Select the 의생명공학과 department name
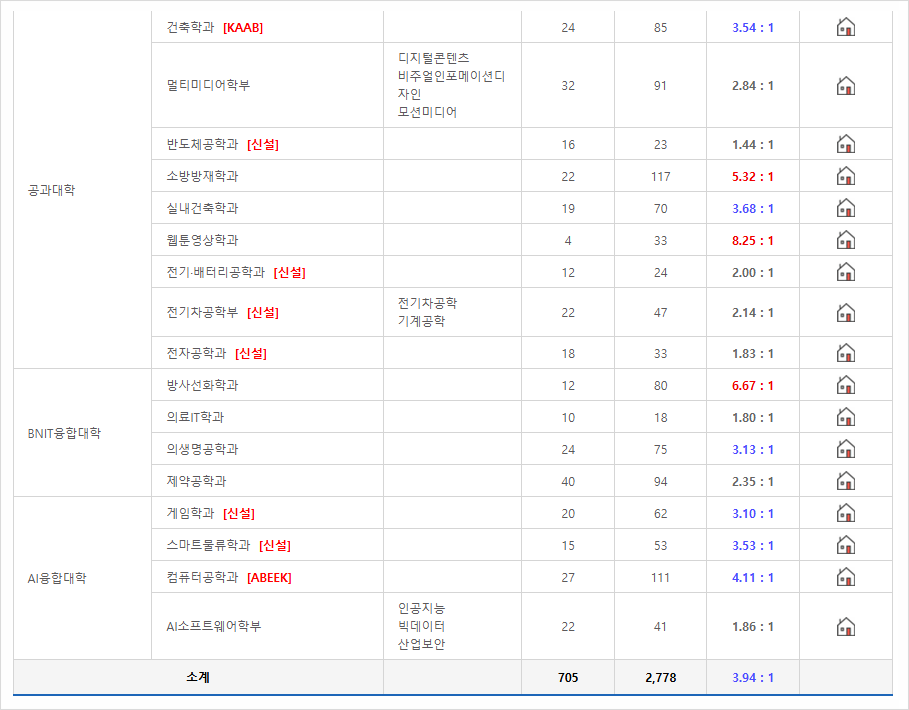 coord(202,449)
